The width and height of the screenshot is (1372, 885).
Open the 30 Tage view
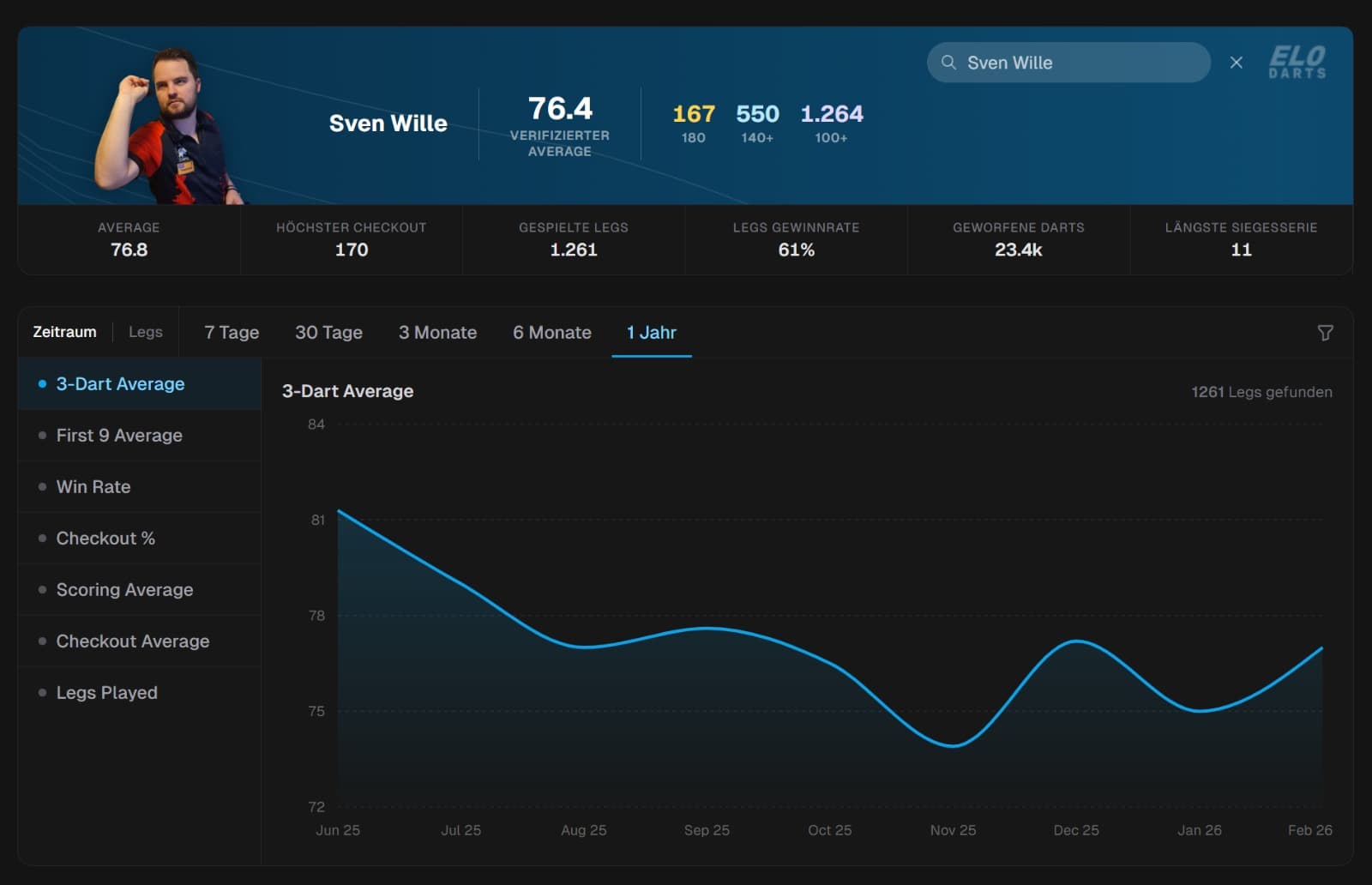click(328, 332)
